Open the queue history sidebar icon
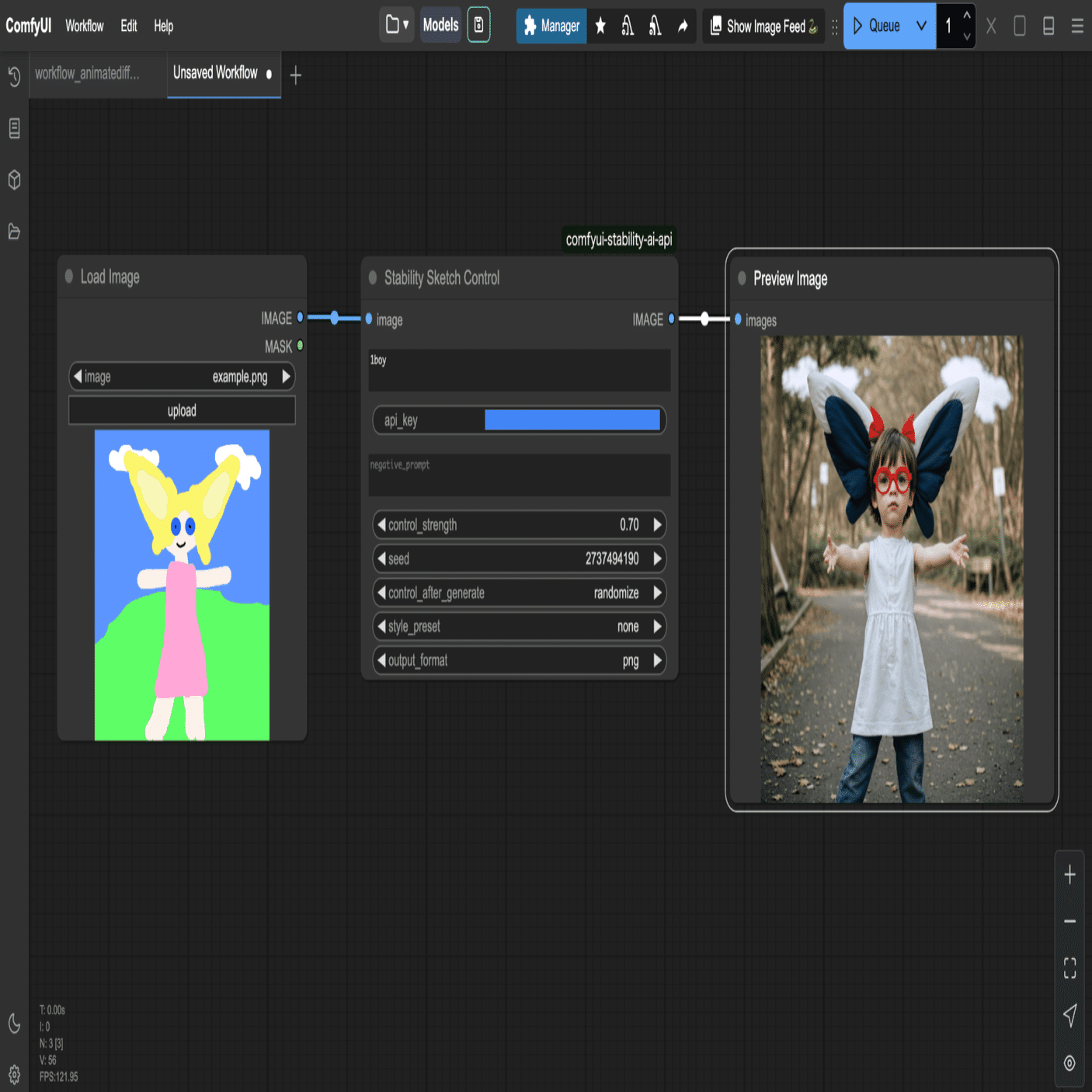Viewport: 1092px width, 1092px height. pos(14,76)
